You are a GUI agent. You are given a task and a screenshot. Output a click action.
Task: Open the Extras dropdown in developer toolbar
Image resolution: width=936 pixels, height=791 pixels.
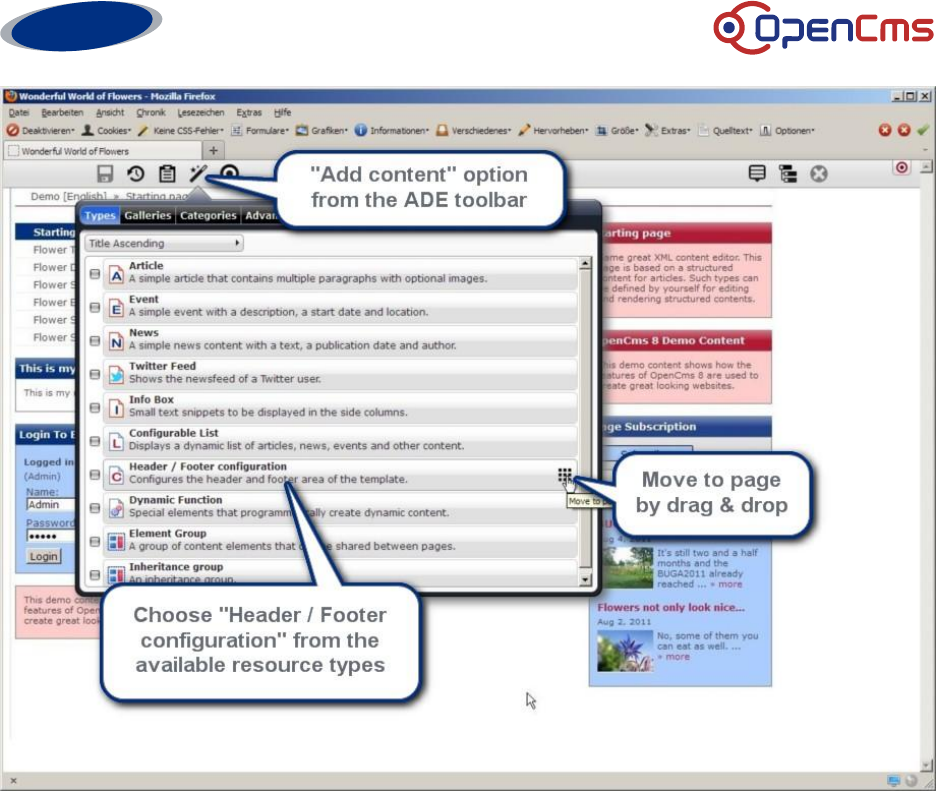(667, 130)
